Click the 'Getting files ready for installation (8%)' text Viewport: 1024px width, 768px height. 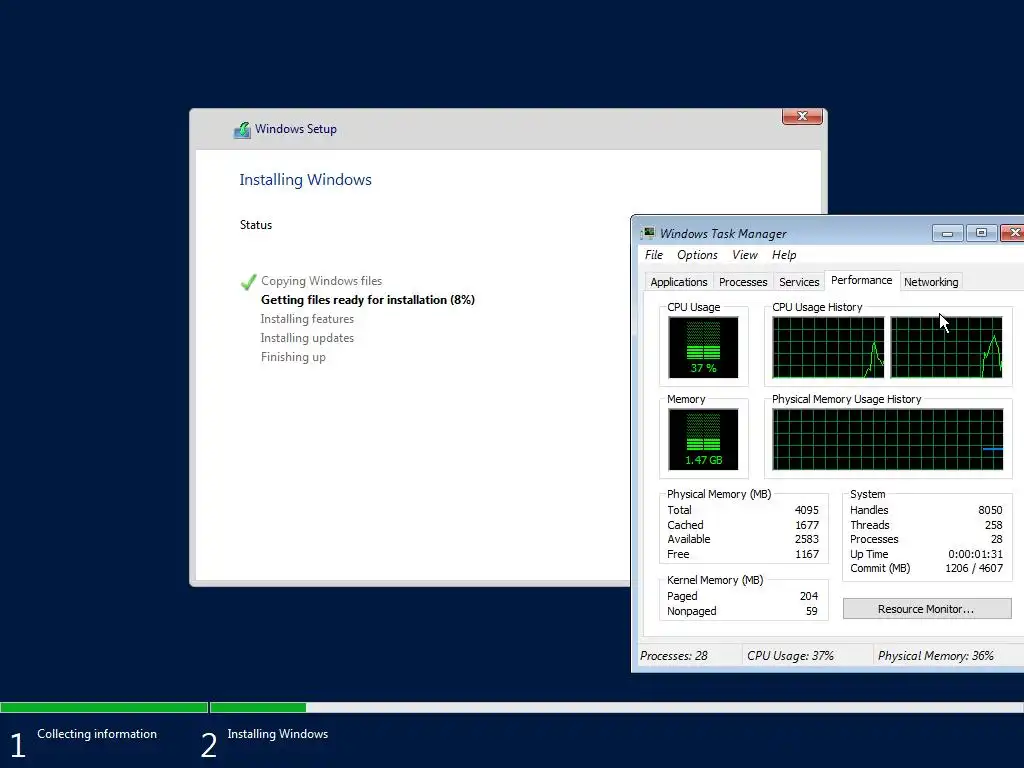tap(368, 300)
